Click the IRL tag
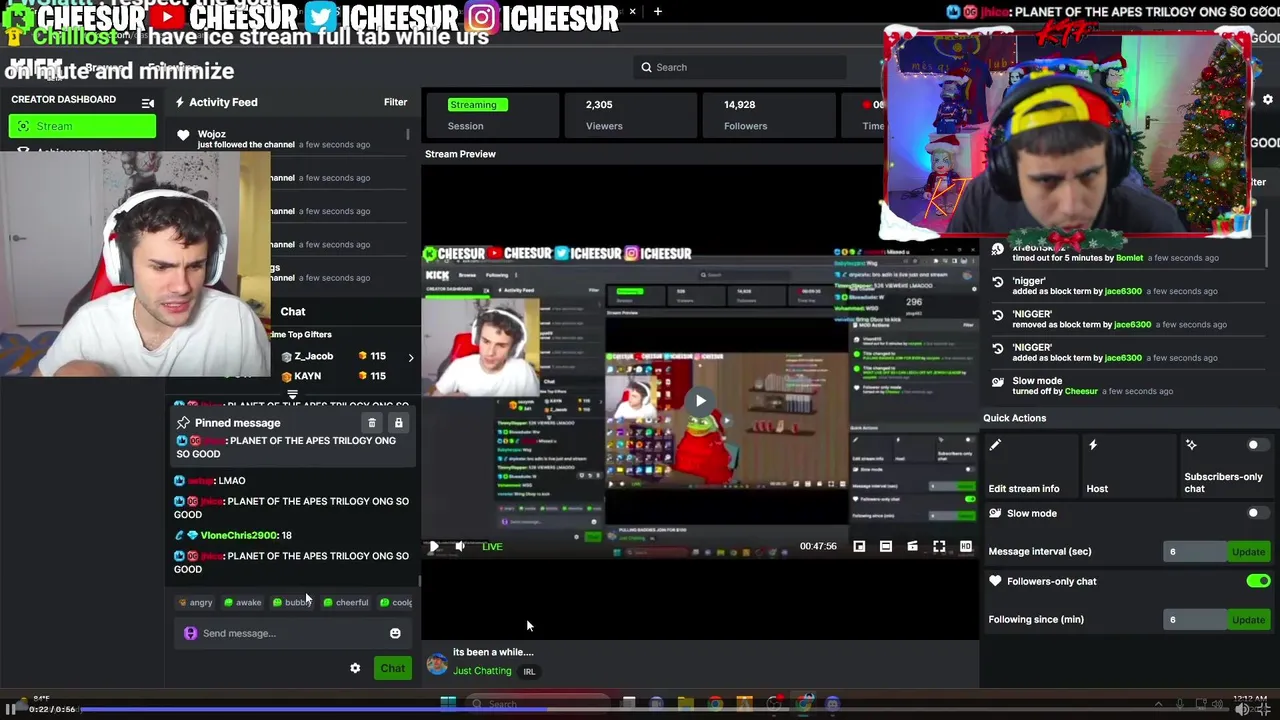Screen dimensions: 1280x720 point(529,672)
